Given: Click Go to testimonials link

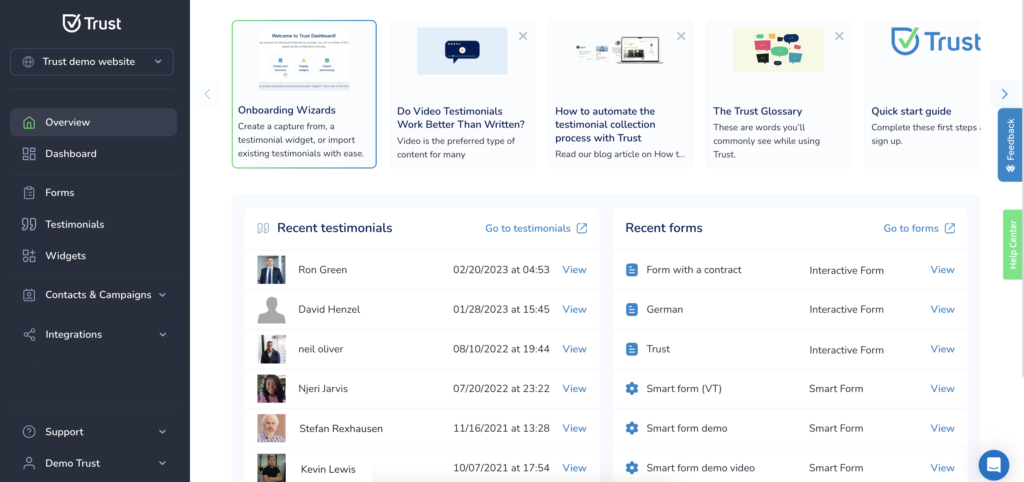Looking at the screenshot, I should 528,228.
